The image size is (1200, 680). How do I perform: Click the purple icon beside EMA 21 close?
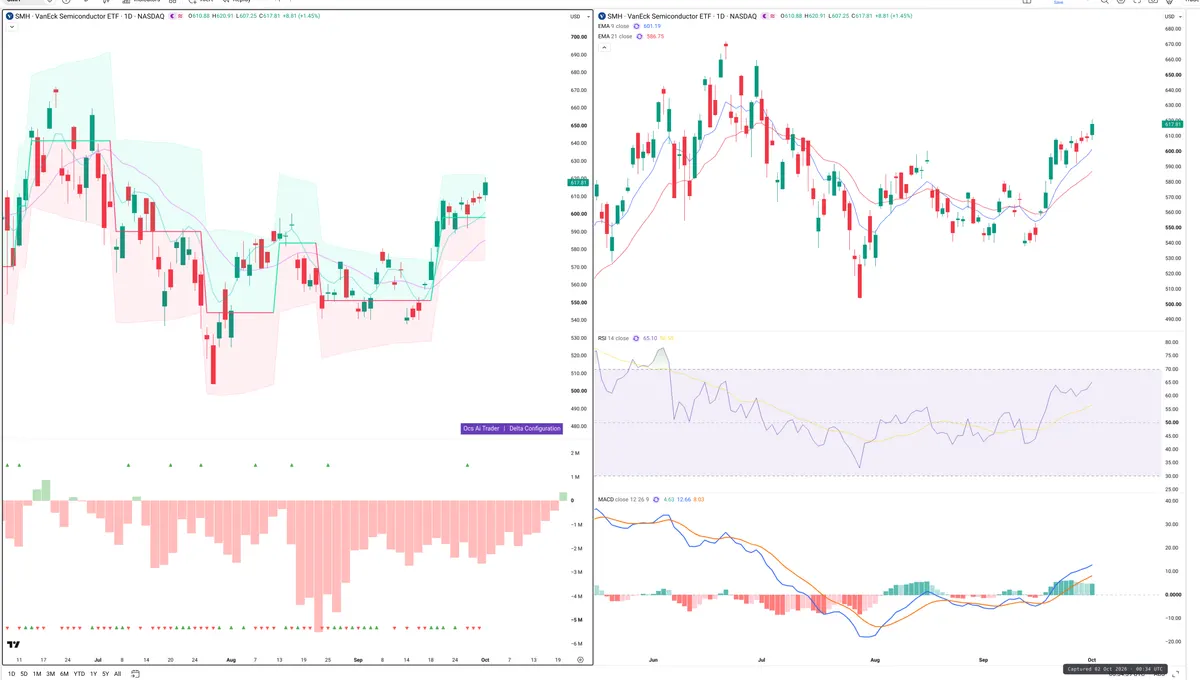641,36
